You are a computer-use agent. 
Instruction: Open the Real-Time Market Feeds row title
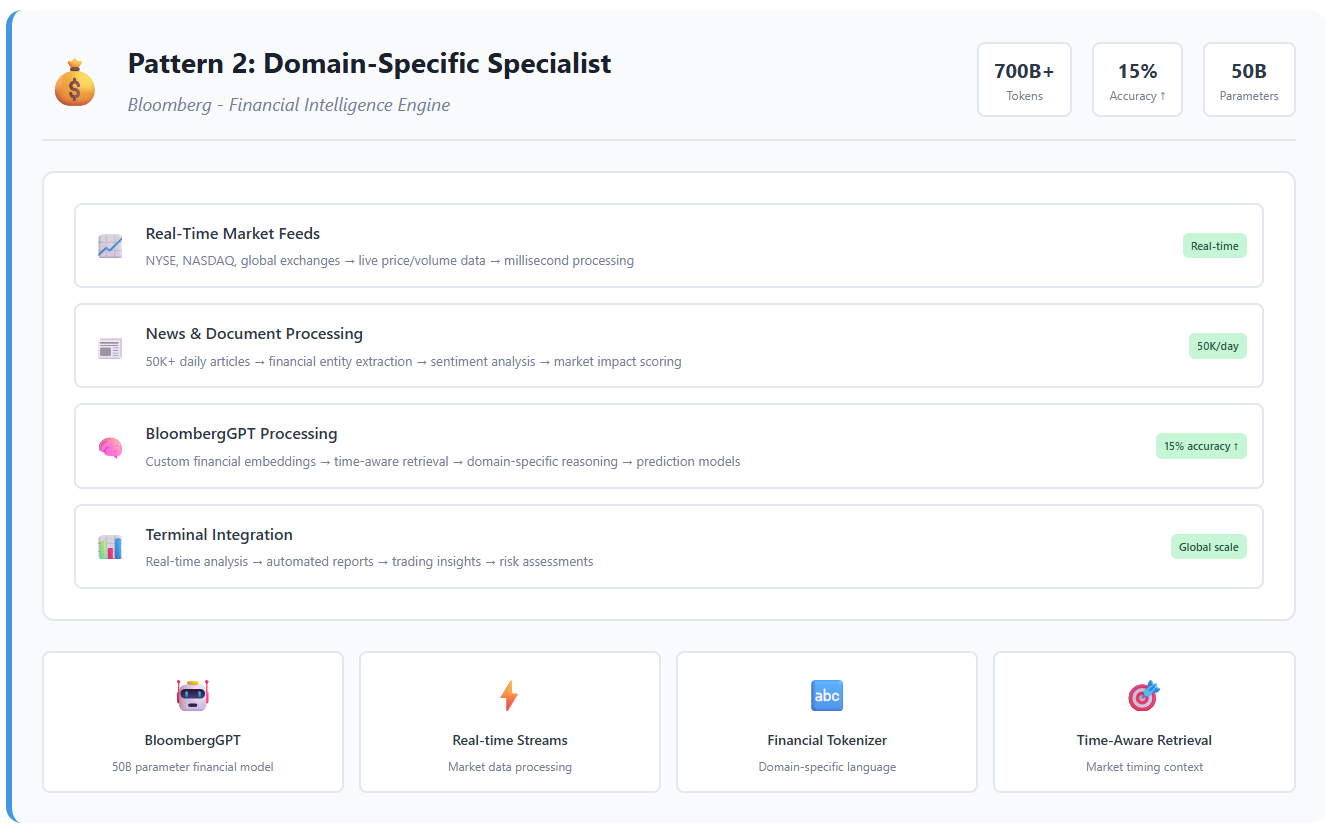pyautogui.click(x=233, y=234)
